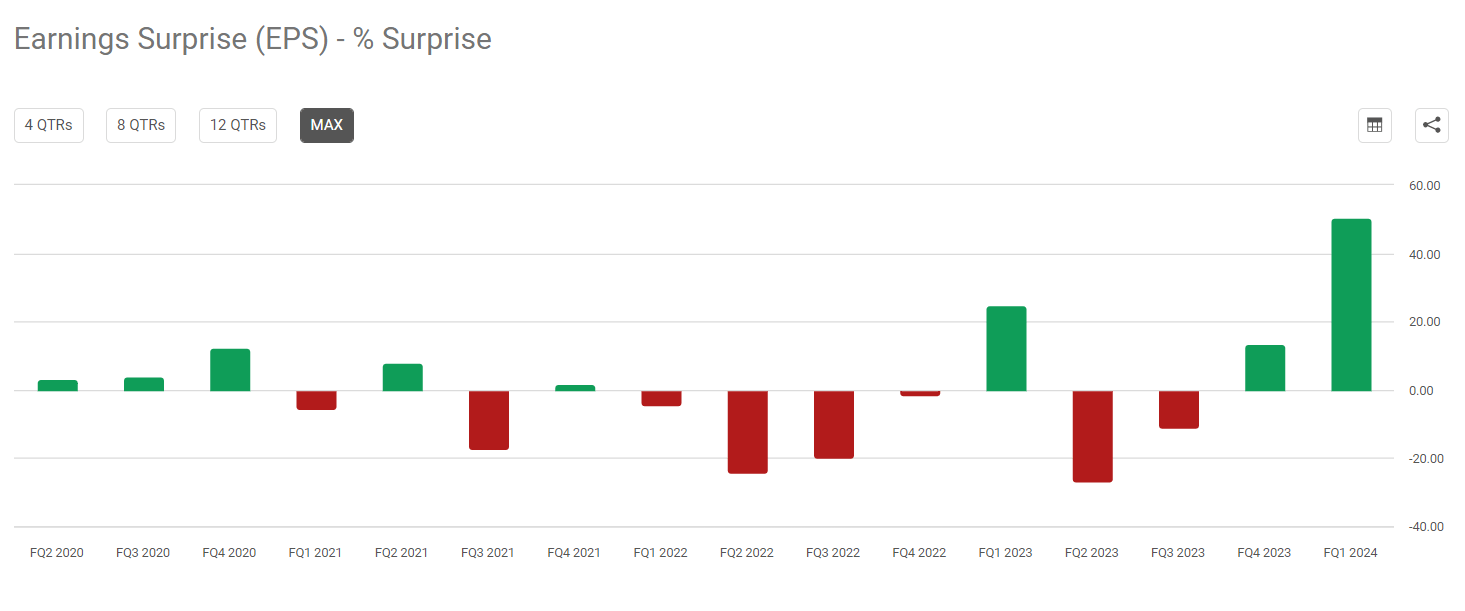The width and height of the screenshot is (1465, 611).
Task: Click the red FQ3 2021 bar
Action: click(x=488, y=420)
